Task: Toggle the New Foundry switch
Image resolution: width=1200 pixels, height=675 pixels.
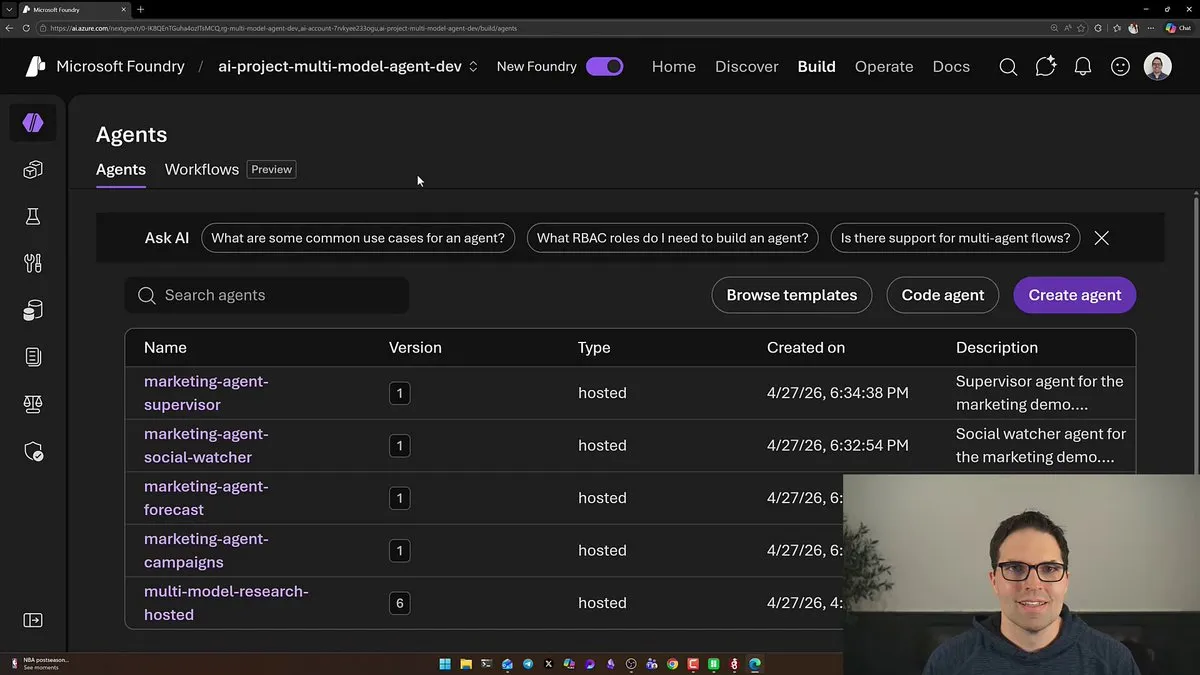Action: click(x=605, y=67)
